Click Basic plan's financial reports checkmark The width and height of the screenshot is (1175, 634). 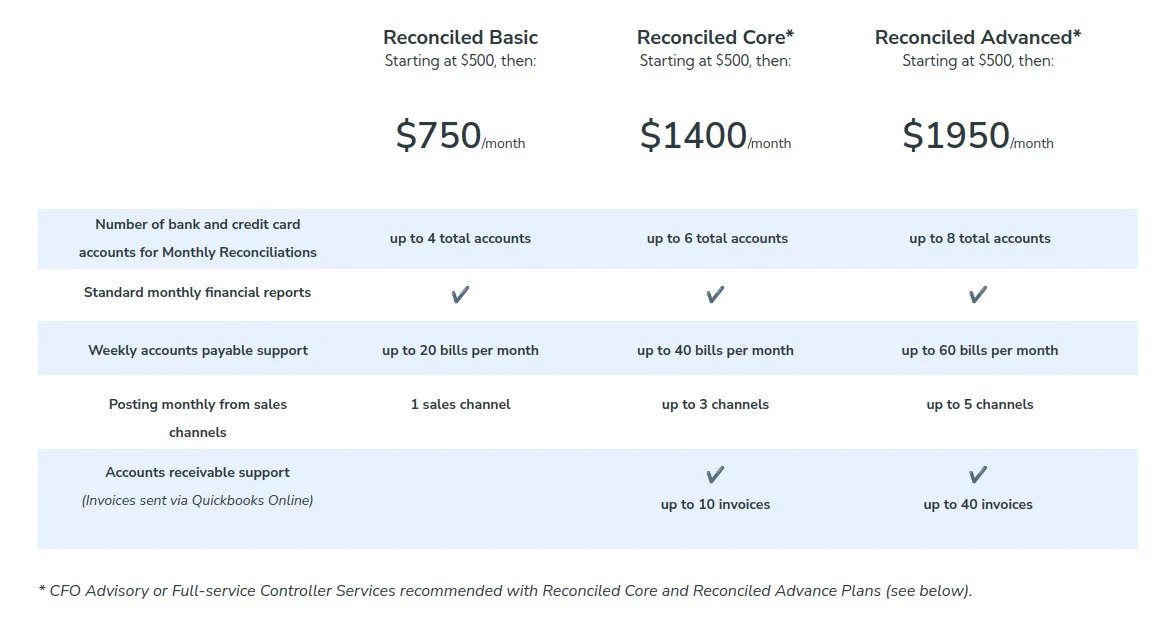click(x=460, y=294)
